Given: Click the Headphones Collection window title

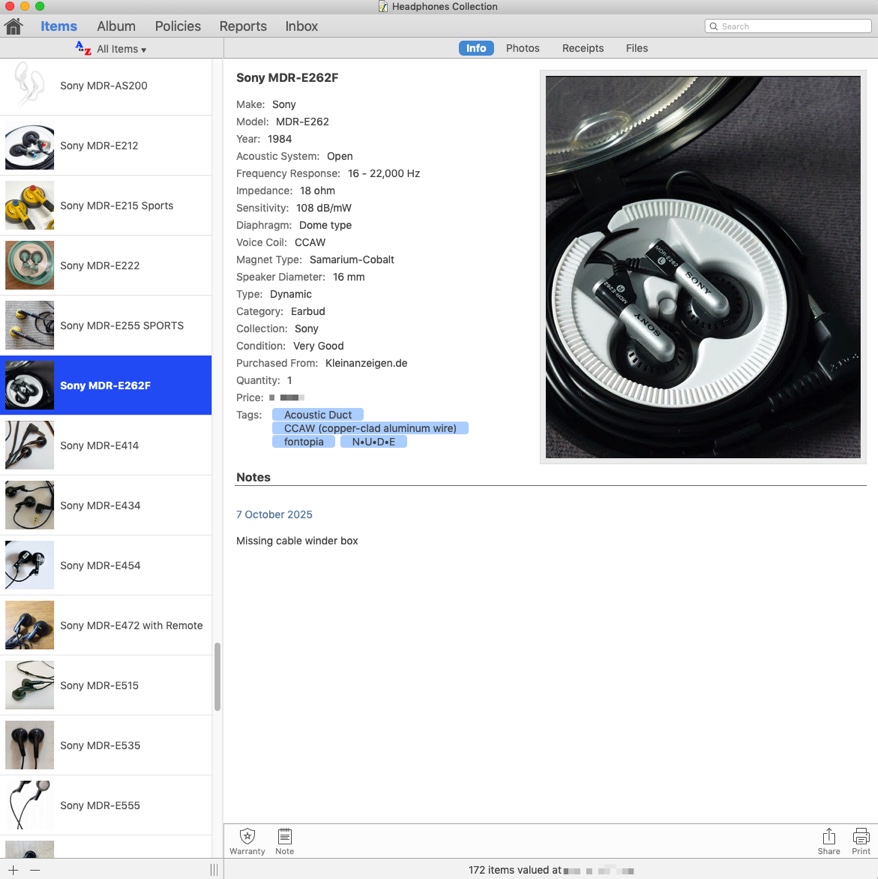Looking at the screenshot, I should pos(445,7).
